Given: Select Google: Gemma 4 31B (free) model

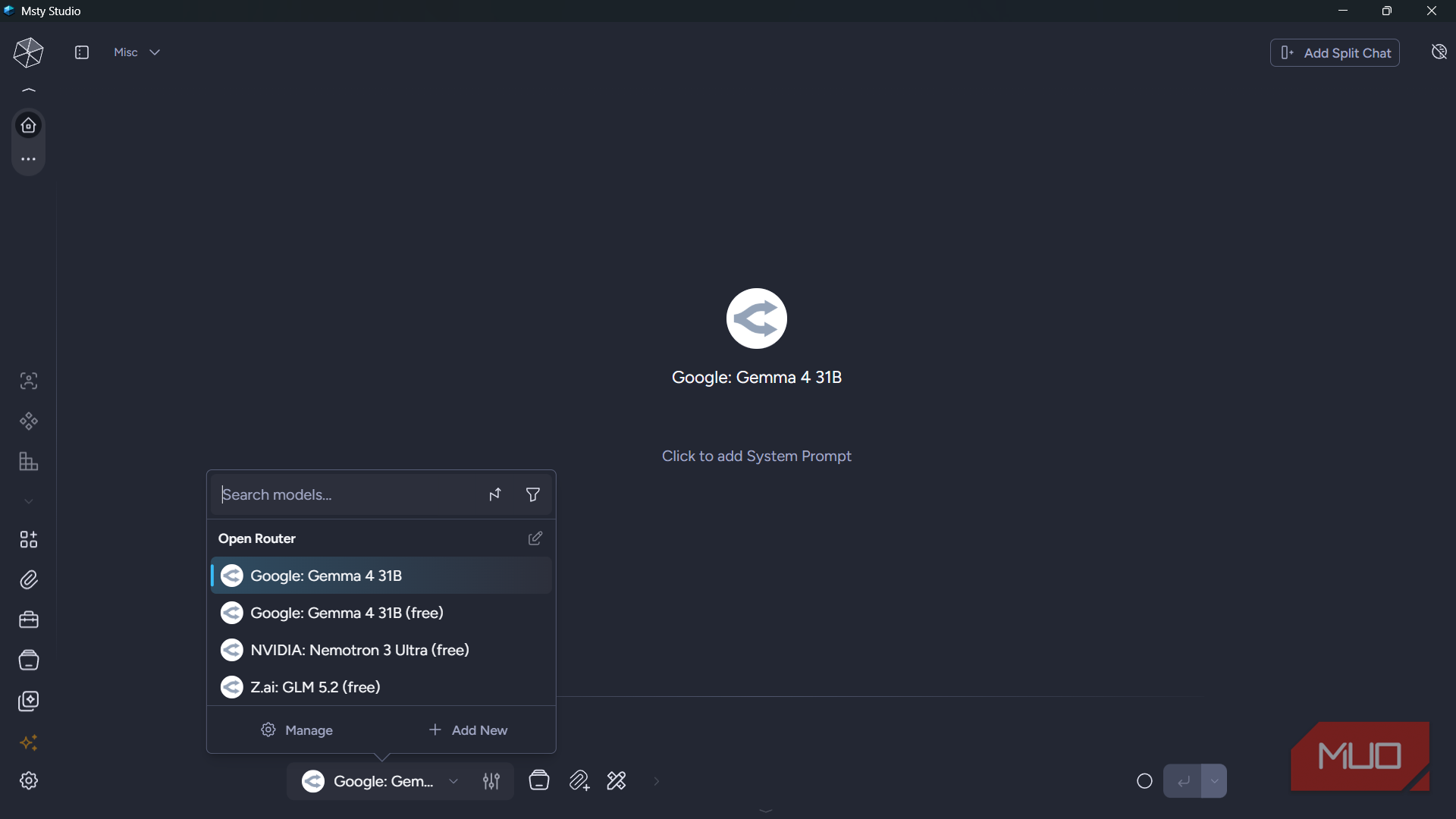Looking at the screenshot, I should pyautogui.click(x=381, y=613).
